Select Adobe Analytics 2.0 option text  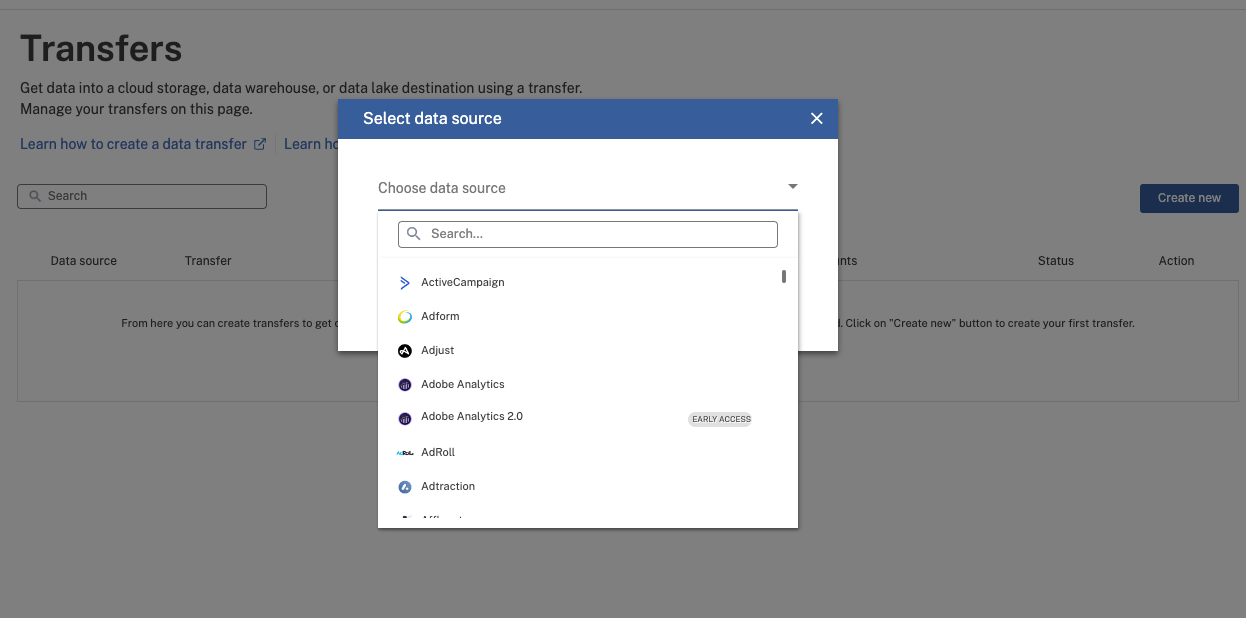(471, 417)
